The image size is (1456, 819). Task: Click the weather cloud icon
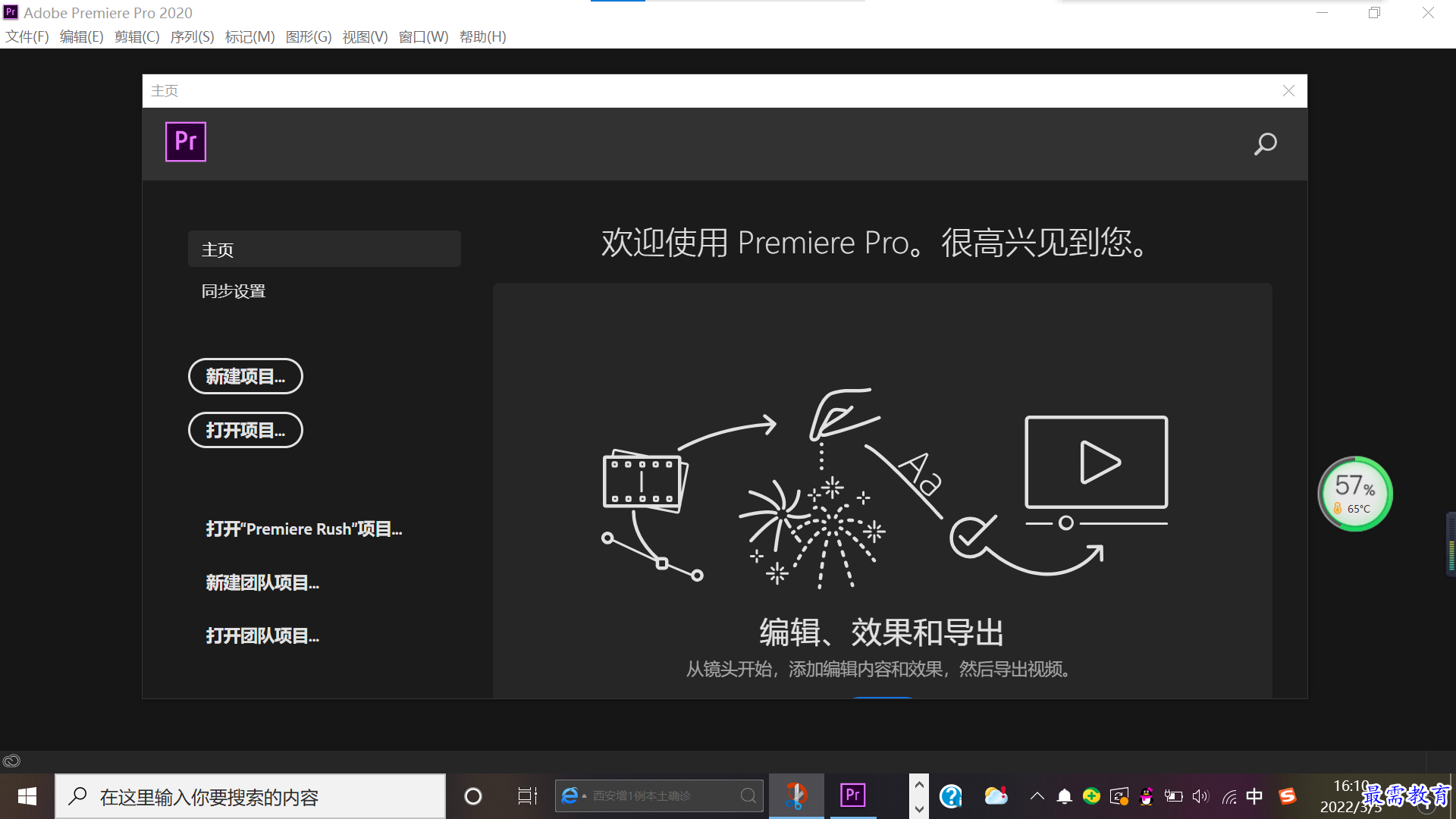[996, 795]
